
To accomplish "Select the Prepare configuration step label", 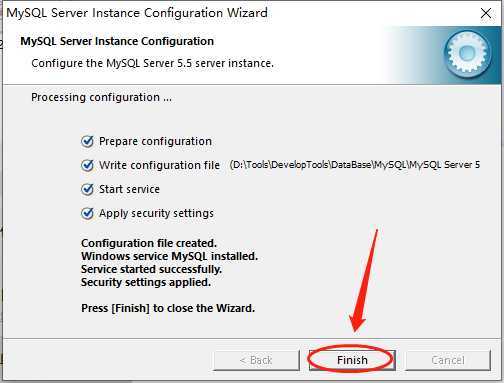I will [155, 141].
